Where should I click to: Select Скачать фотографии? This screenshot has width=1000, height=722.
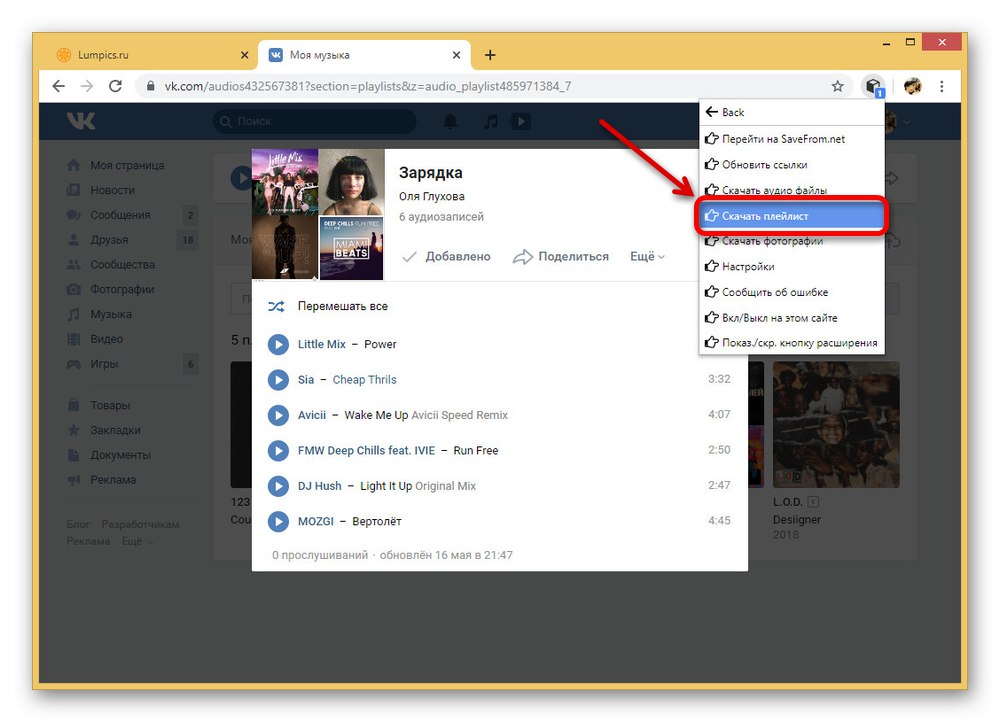[x=791, y=242]
